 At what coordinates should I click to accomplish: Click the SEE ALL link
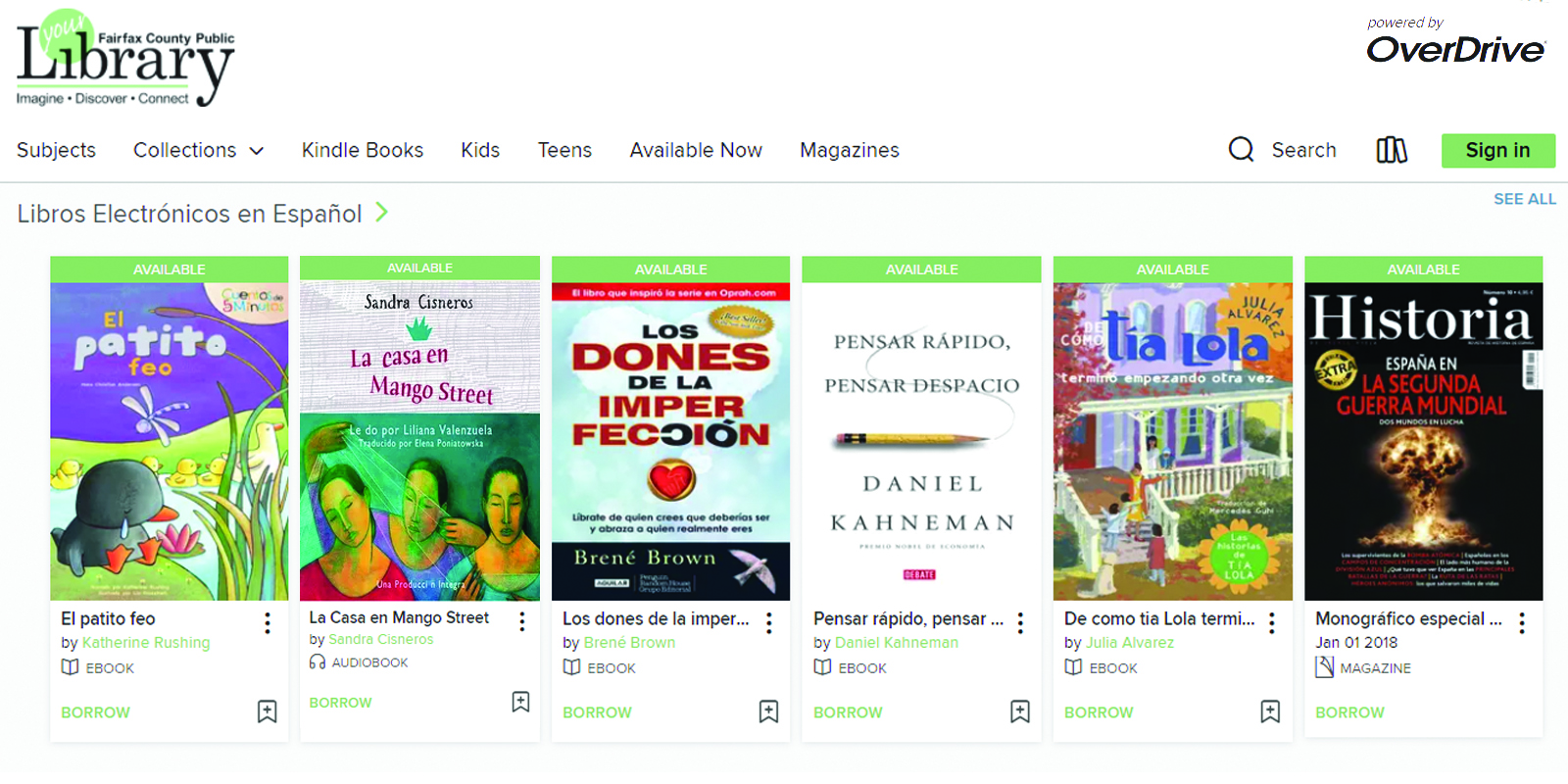point(1525,199)
